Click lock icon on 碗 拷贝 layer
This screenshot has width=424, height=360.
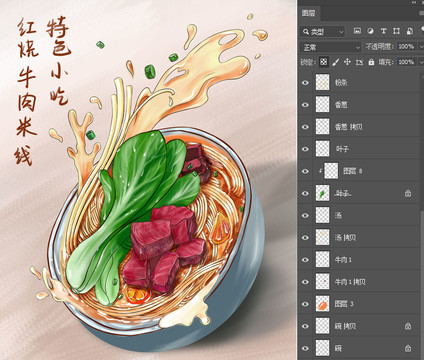(408, 326)
